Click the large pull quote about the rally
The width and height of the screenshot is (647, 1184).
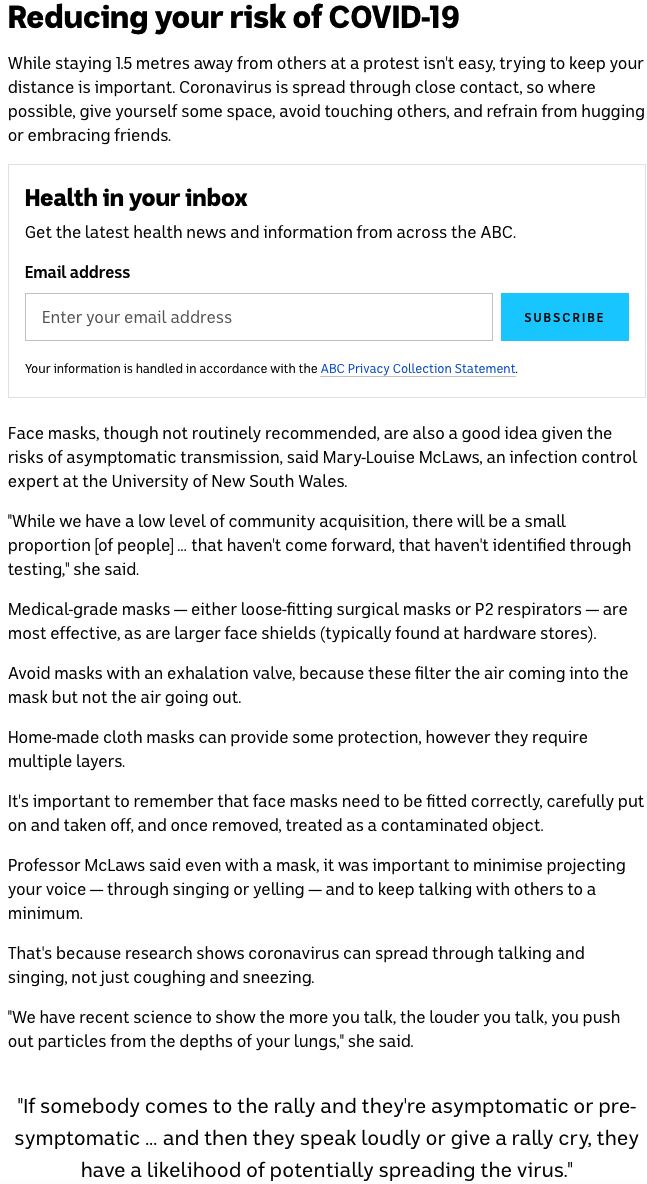[x=325, y=1138]
